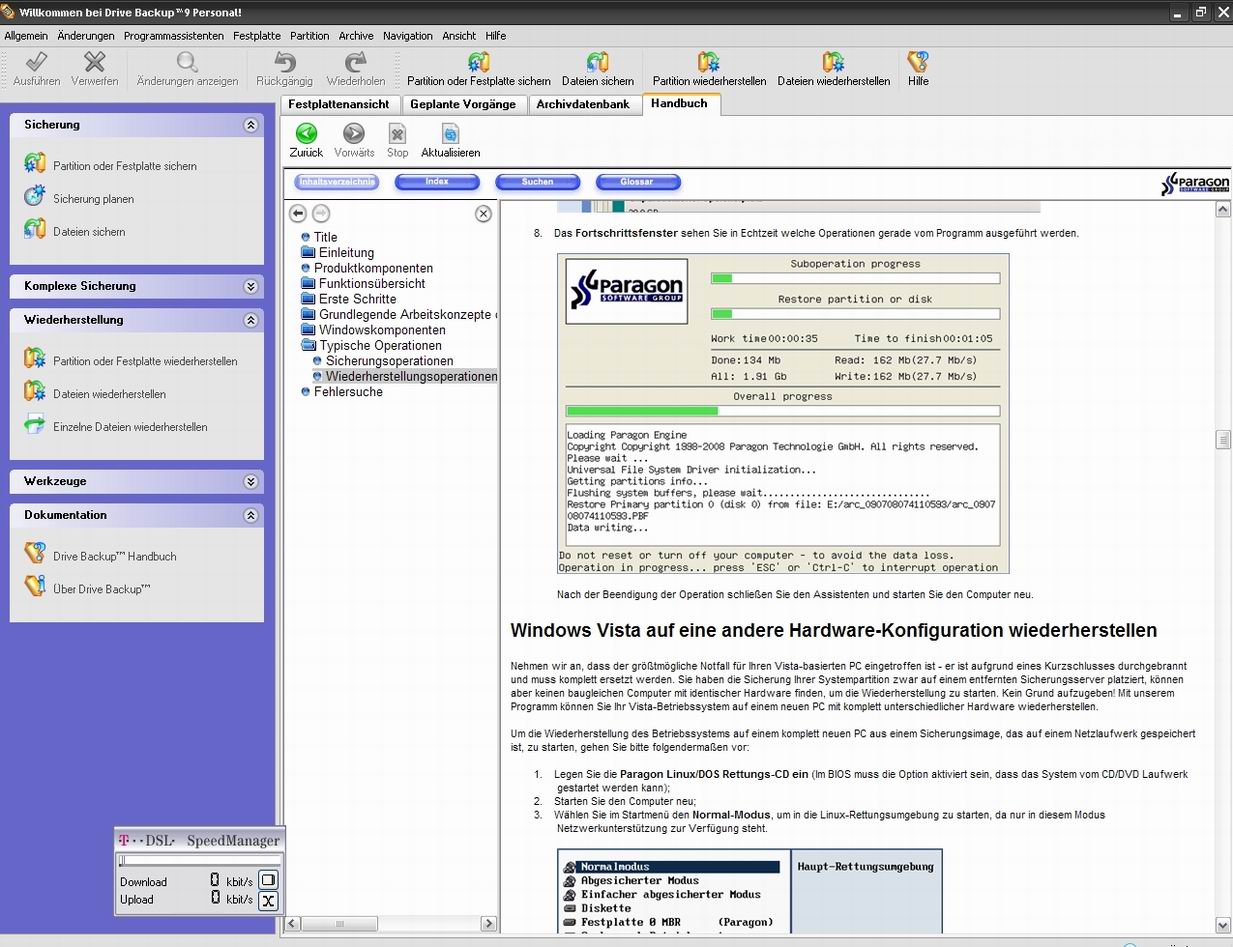The image size is (1233, 947).
Task: Collapse the Dokumentation sidebar panel
Action: coord(251,515)
